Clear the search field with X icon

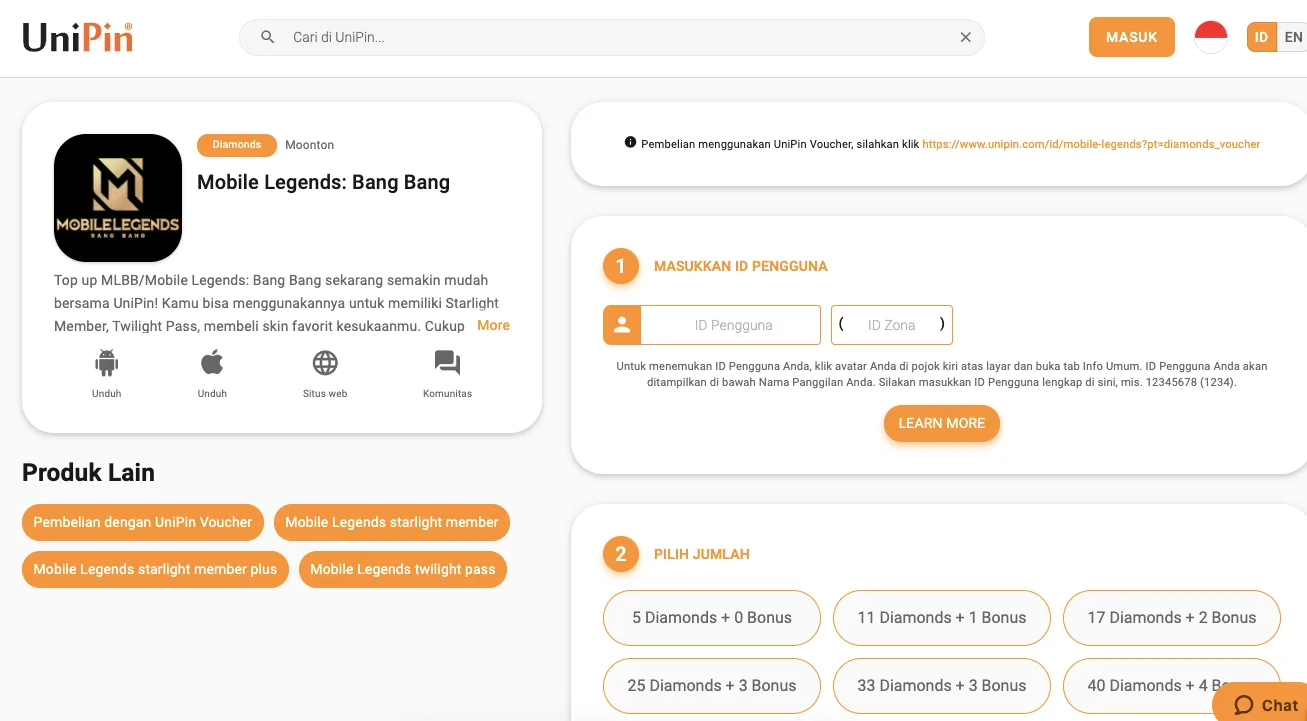pyautogui.click(x=966, y=37)
